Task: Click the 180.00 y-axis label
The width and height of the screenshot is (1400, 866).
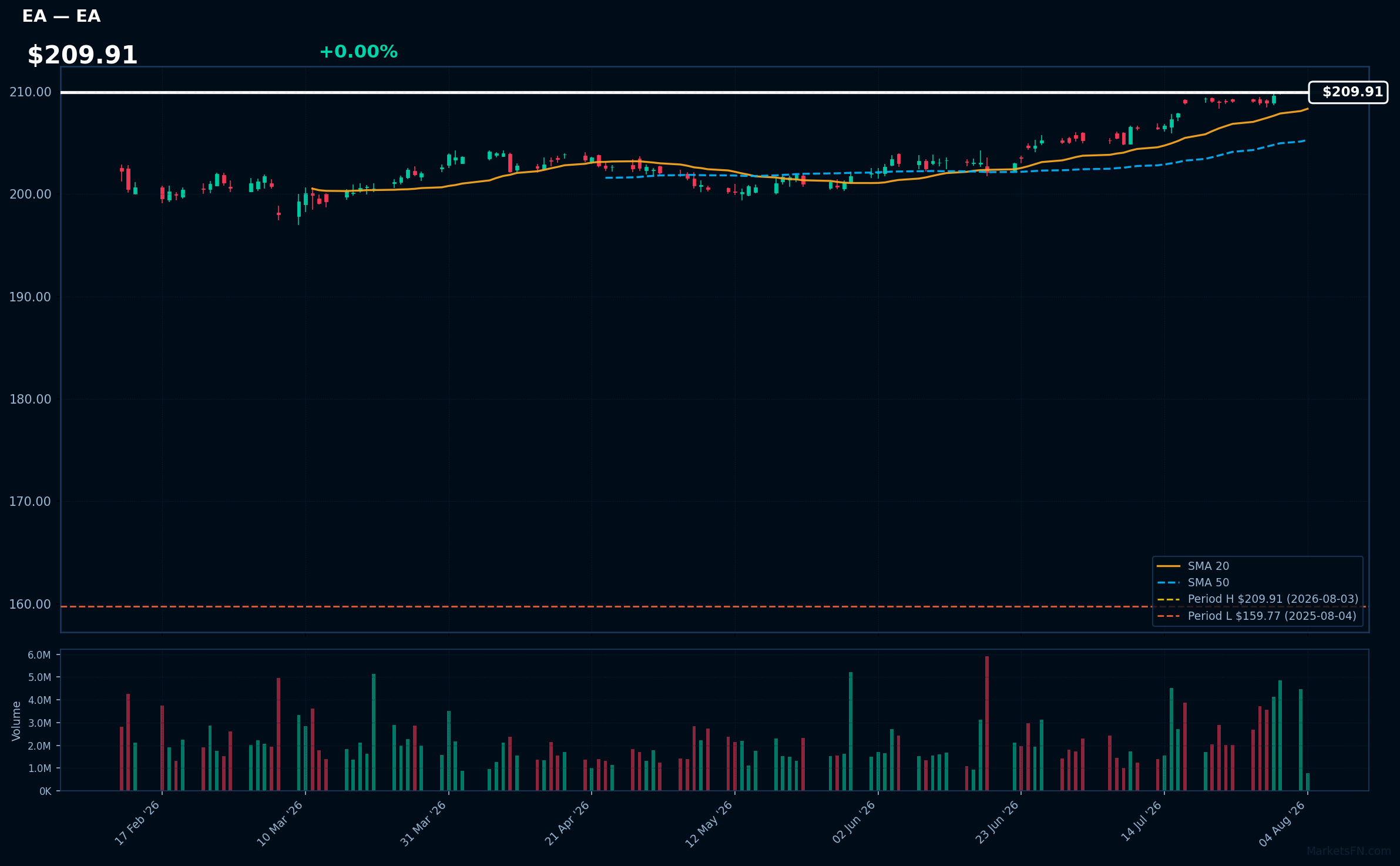Action: pos(31,400)
